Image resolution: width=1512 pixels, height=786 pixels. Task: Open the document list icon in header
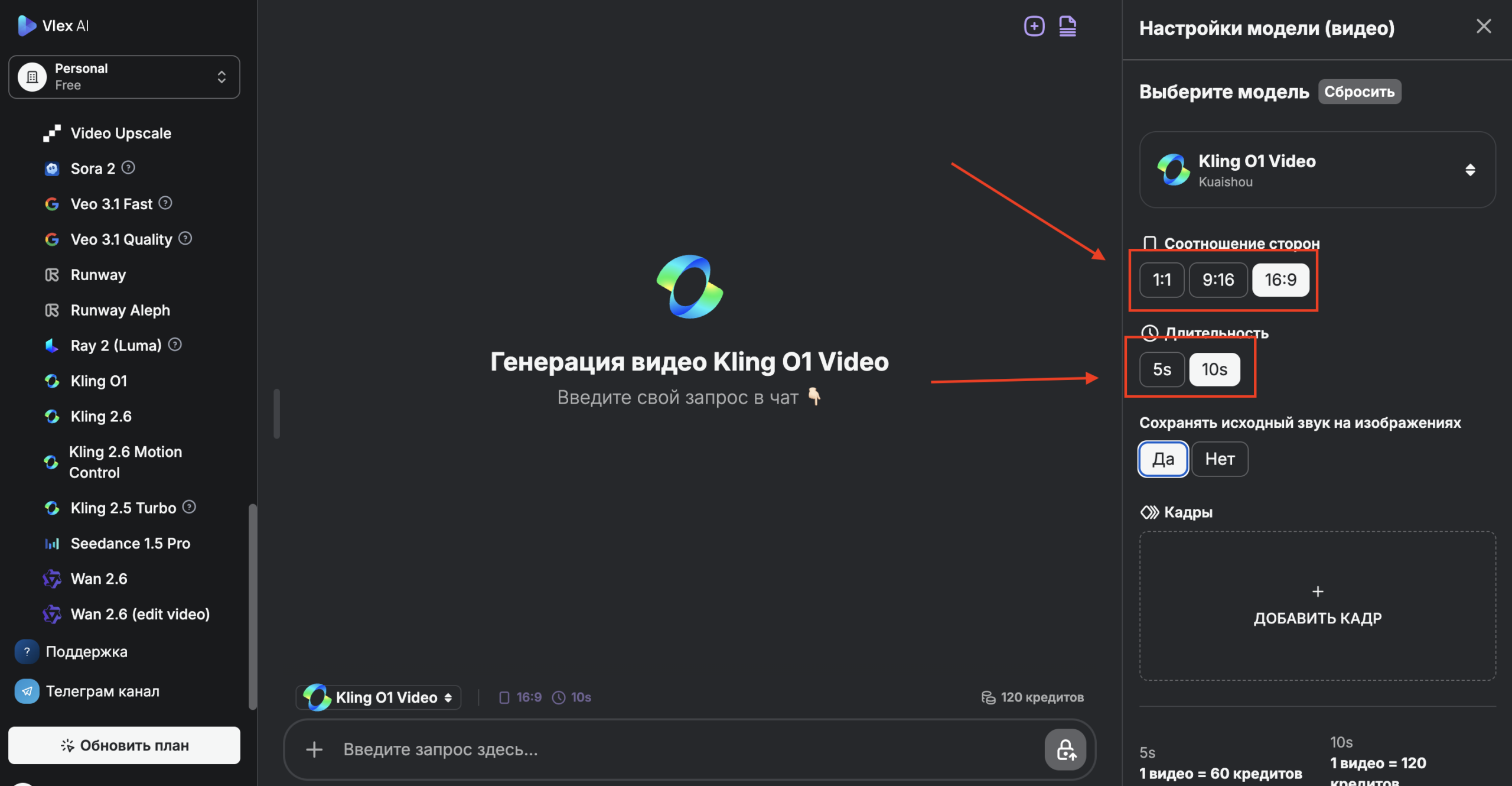coord(1067,26)
